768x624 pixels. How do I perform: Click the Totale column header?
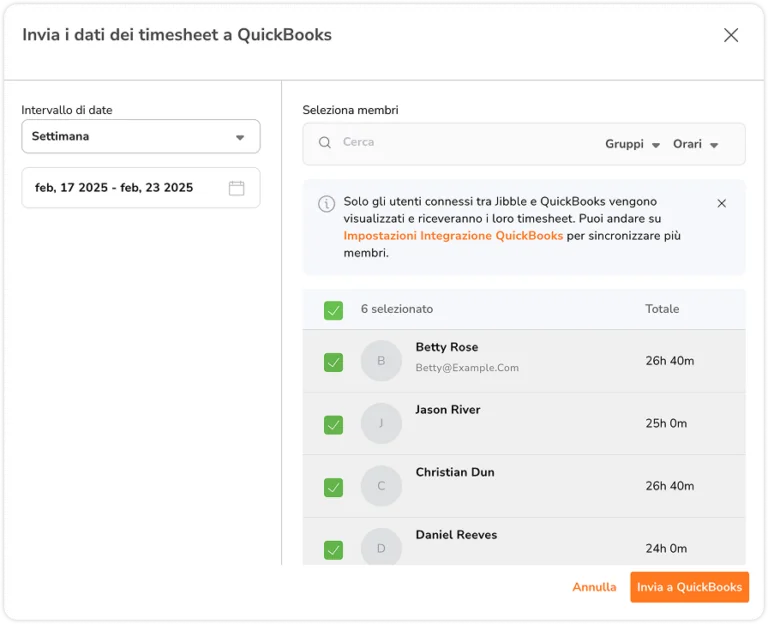coord(662,309)
